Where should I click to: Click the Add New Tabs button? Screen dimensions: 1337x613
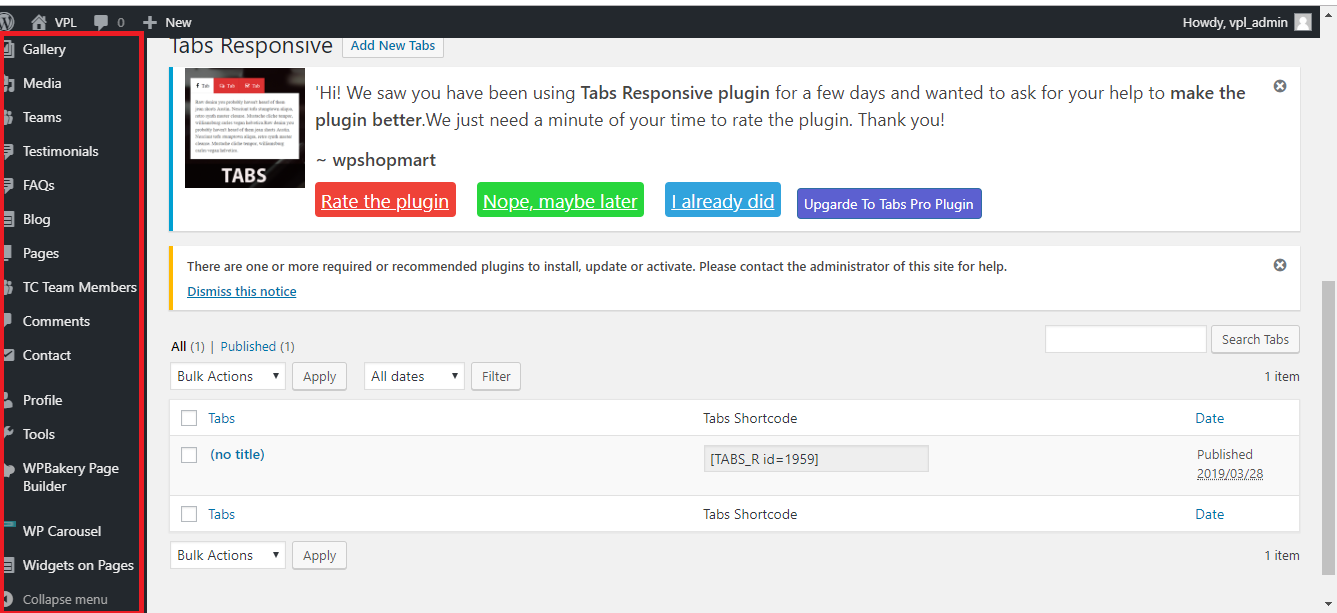392,45
